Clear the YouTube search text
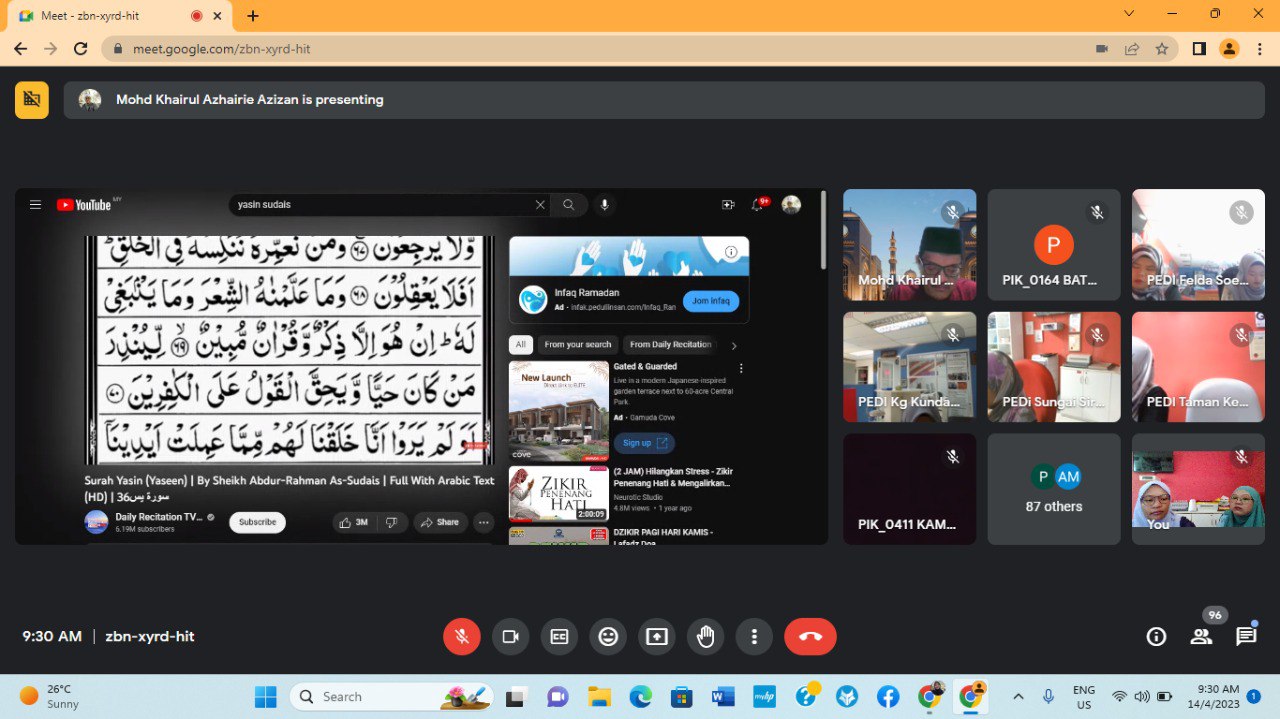 point(540,205)
